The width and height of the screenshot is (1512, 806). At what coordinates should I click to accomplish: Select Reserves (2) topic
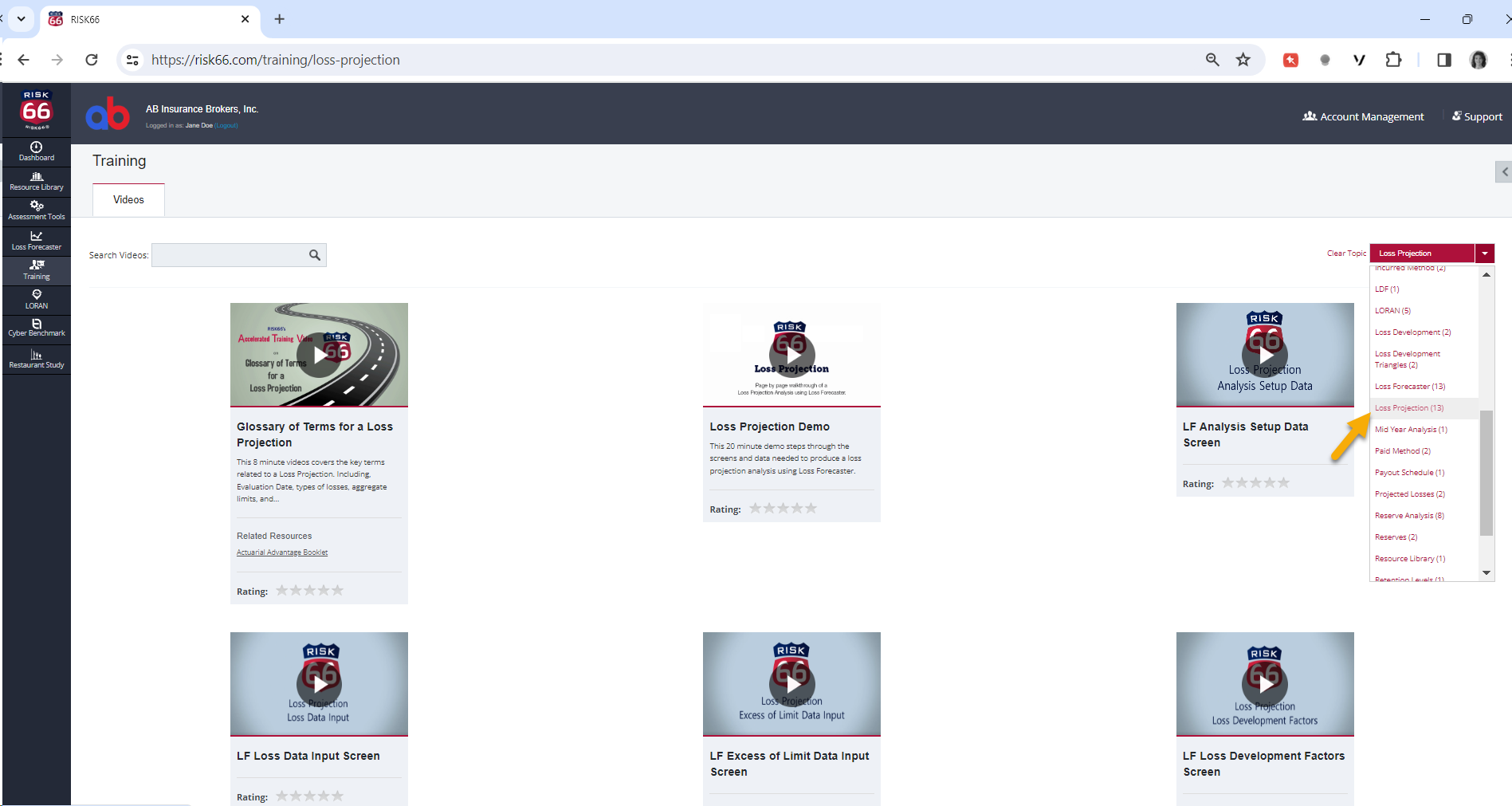pos(1396,537)
